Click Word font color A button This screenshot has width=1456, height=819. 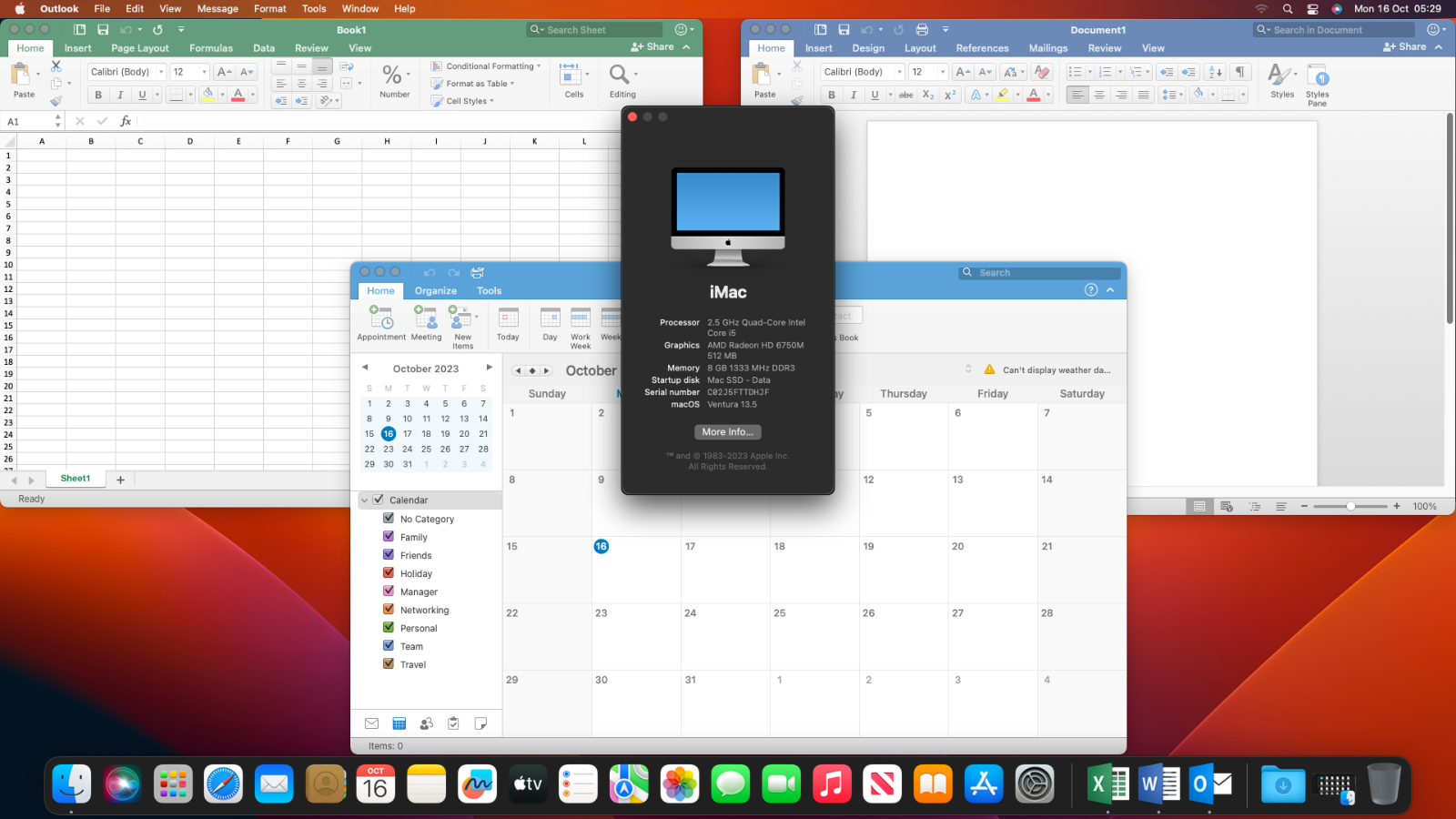(1033, 95)
